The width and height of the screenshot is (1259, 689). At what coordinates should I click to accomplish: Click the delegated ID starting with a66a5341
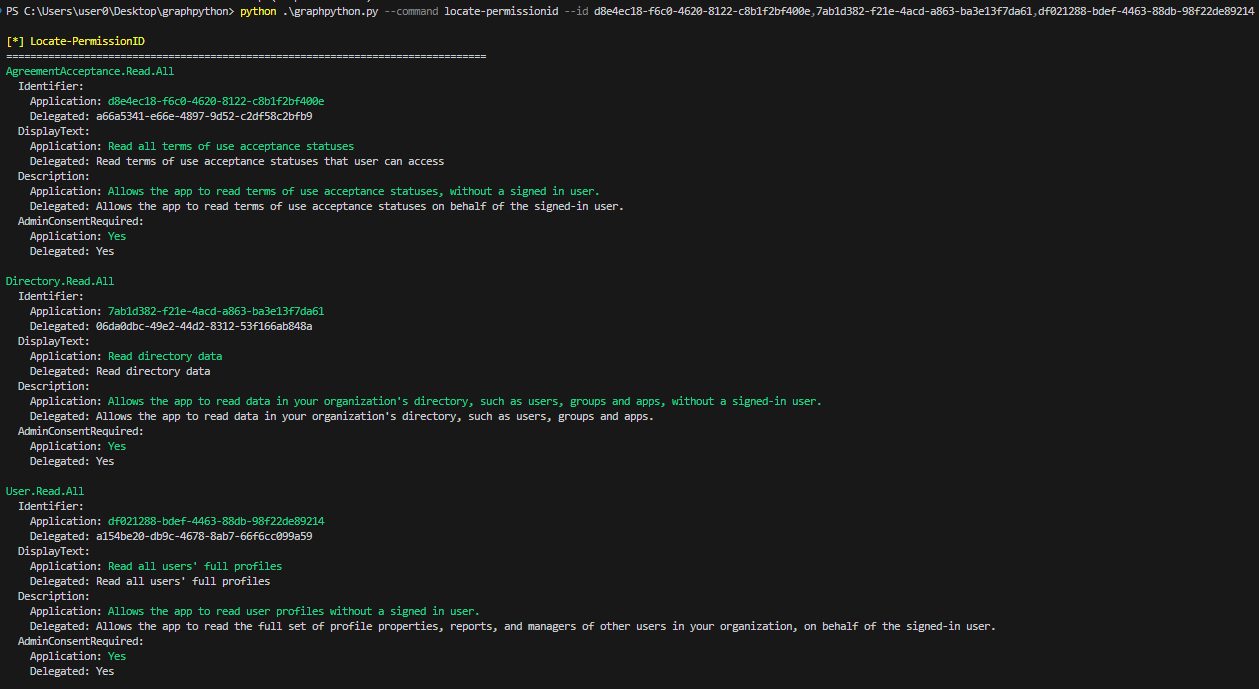click(x=204, y=116)
